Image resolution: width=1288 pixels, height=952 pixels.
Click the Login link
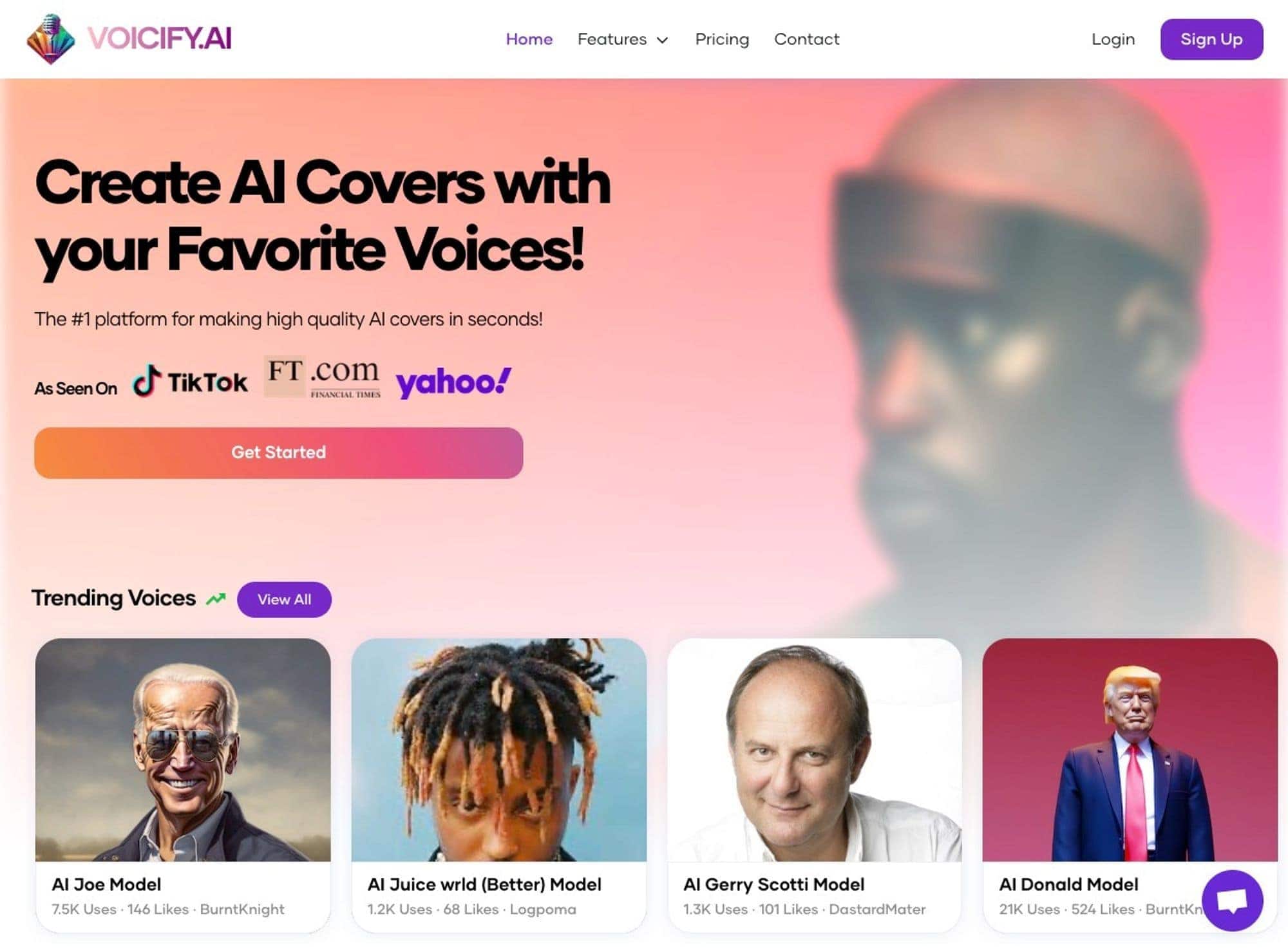coord(1113,39)
